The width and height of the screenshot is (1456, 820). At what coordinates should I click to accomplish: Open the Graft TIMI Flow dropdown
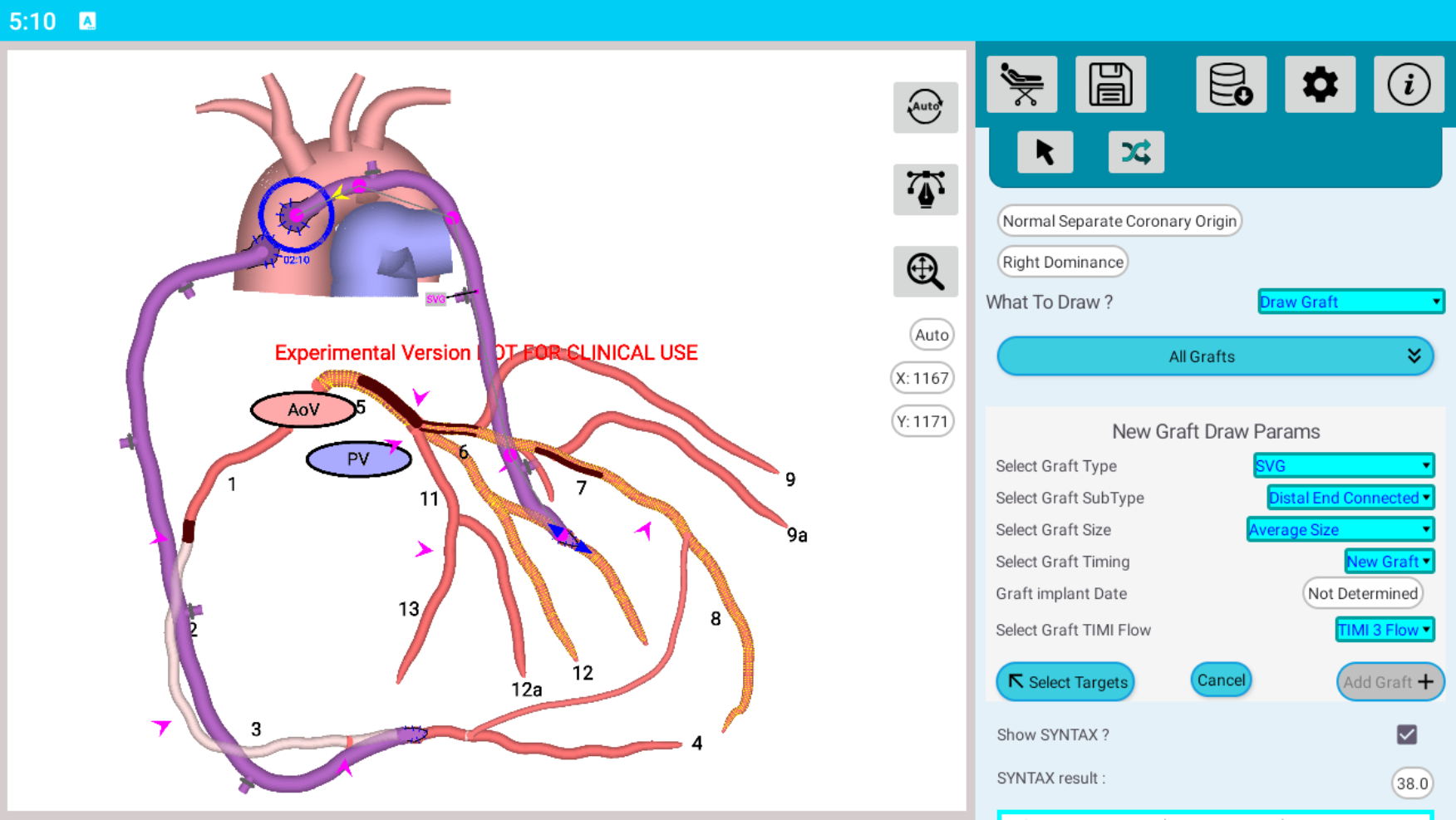[1384, 630]
